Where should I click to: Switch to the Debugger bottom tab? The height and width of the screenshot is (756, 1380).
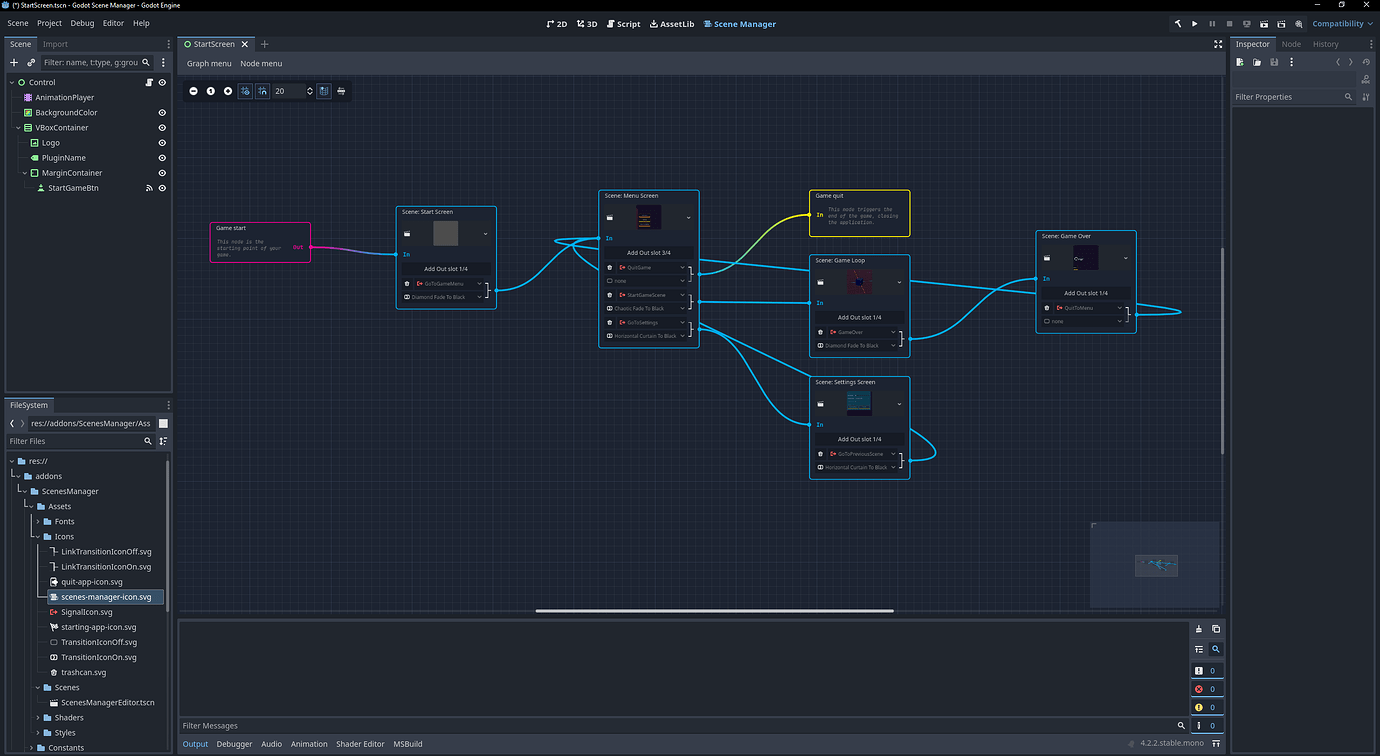click(234, 744)
